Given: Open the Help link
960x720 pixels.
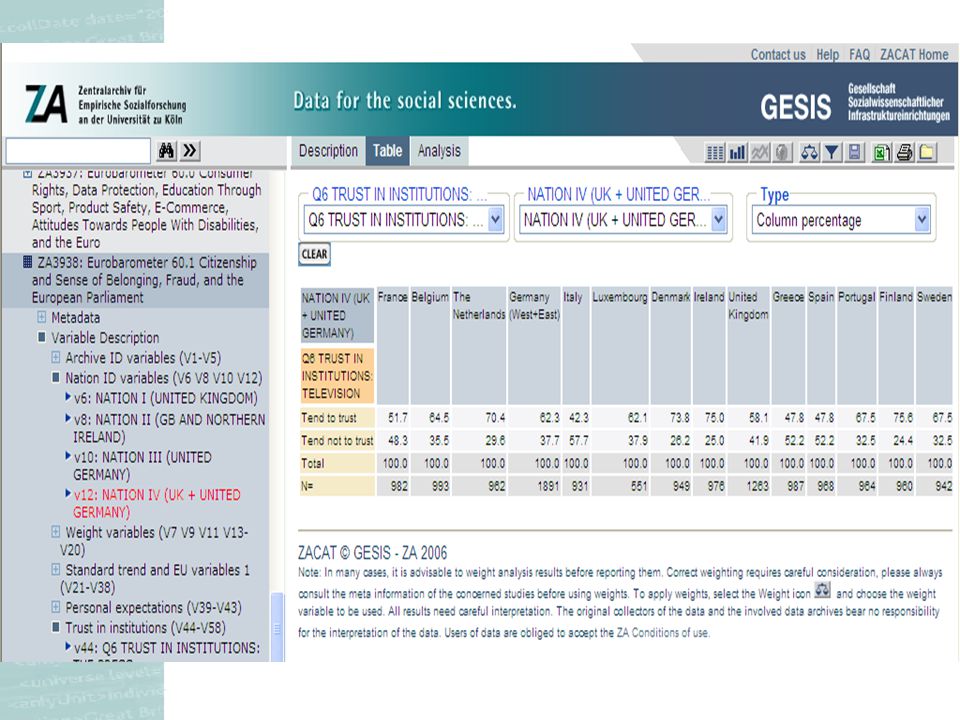Looking at the screenshot, I should coord(827,54).
